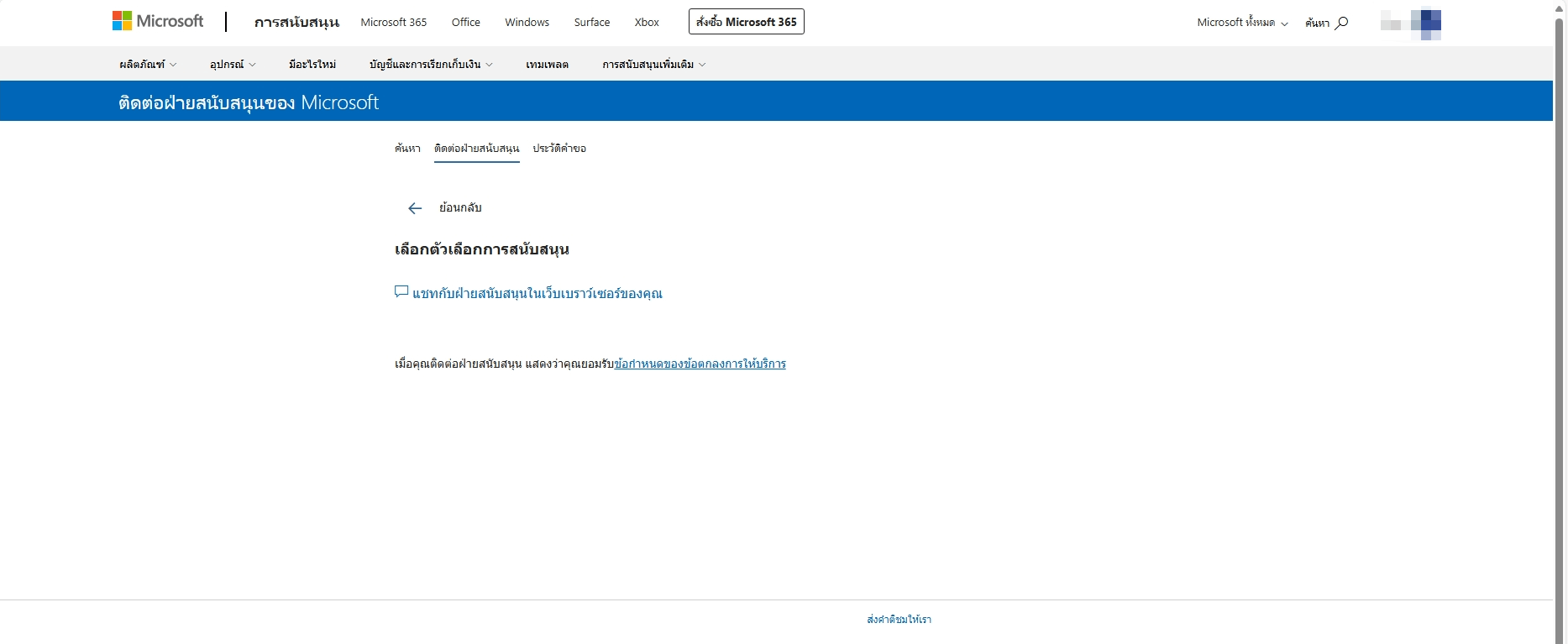1568x644 pixels.
Task: Expand Microsoft ทั้งหมด dropdown
Action: point(1242,23)
